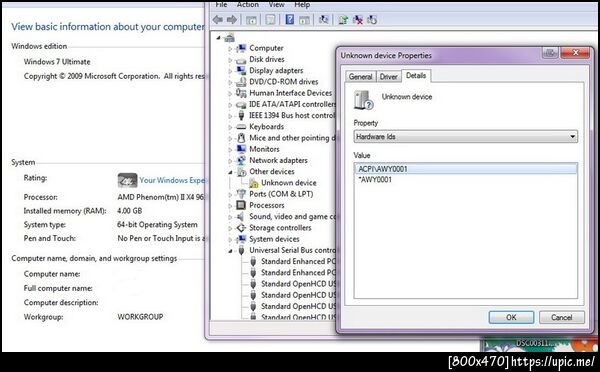
Task: Switch to the Driver tab
Action: 388,77
